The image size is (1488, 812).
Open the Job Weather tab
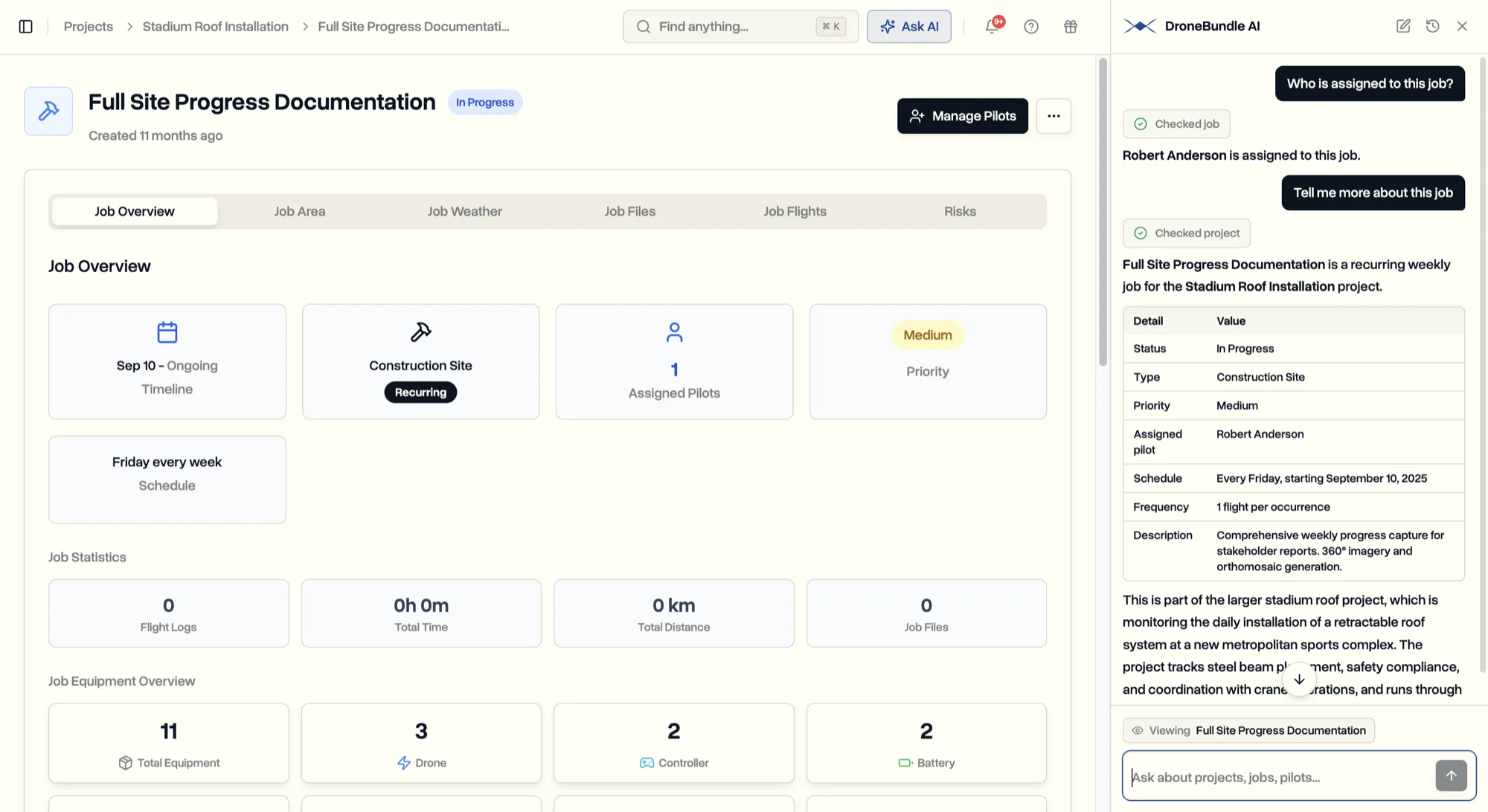(465, 211)
